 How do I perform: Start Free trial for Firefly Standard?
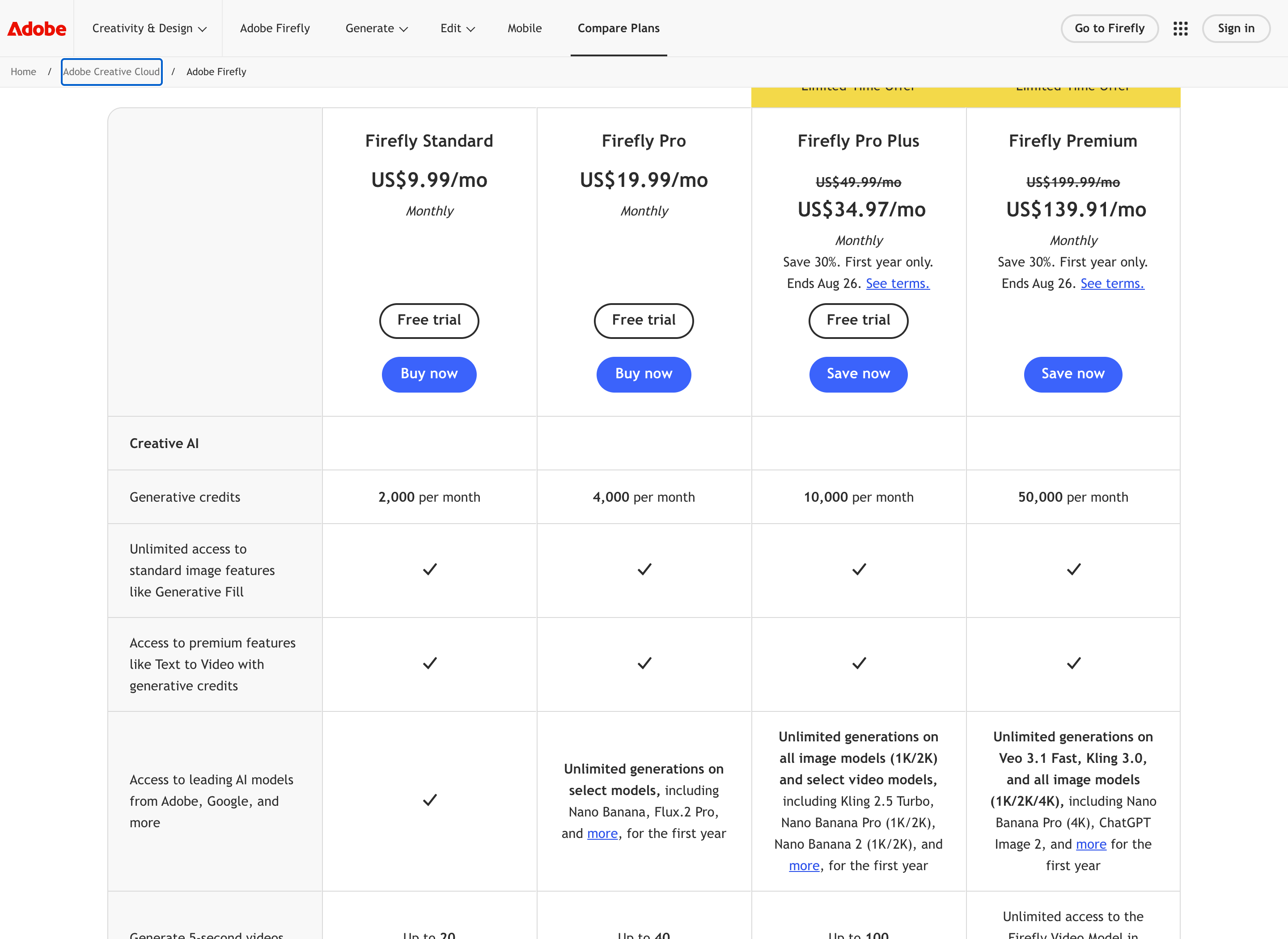pyautogui.click(x=429, y=321)
